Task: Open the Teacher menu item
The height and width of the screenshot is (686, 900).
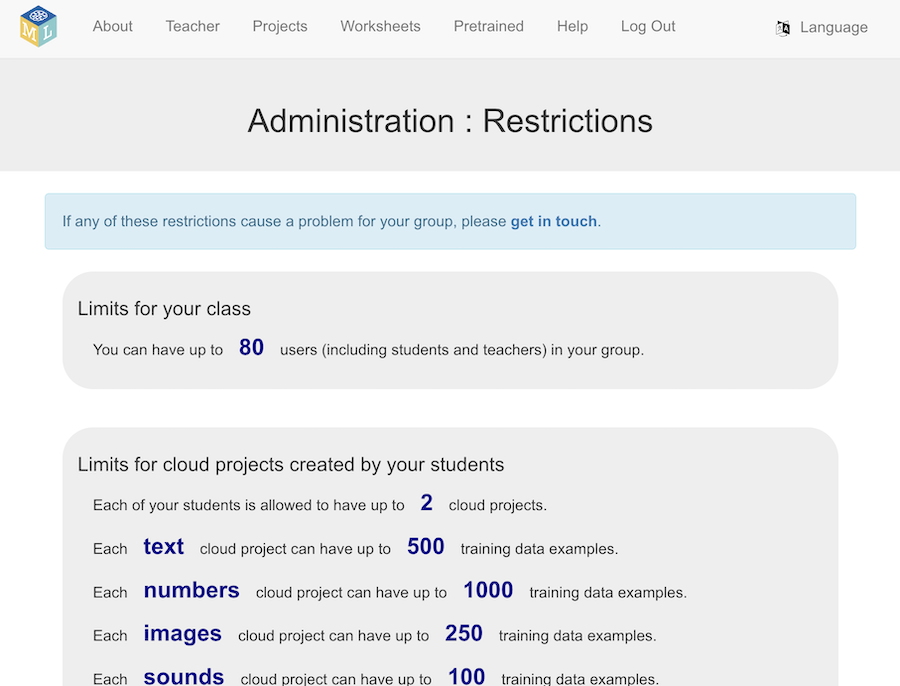Action: pyautogui.click(x=193, y=26)
